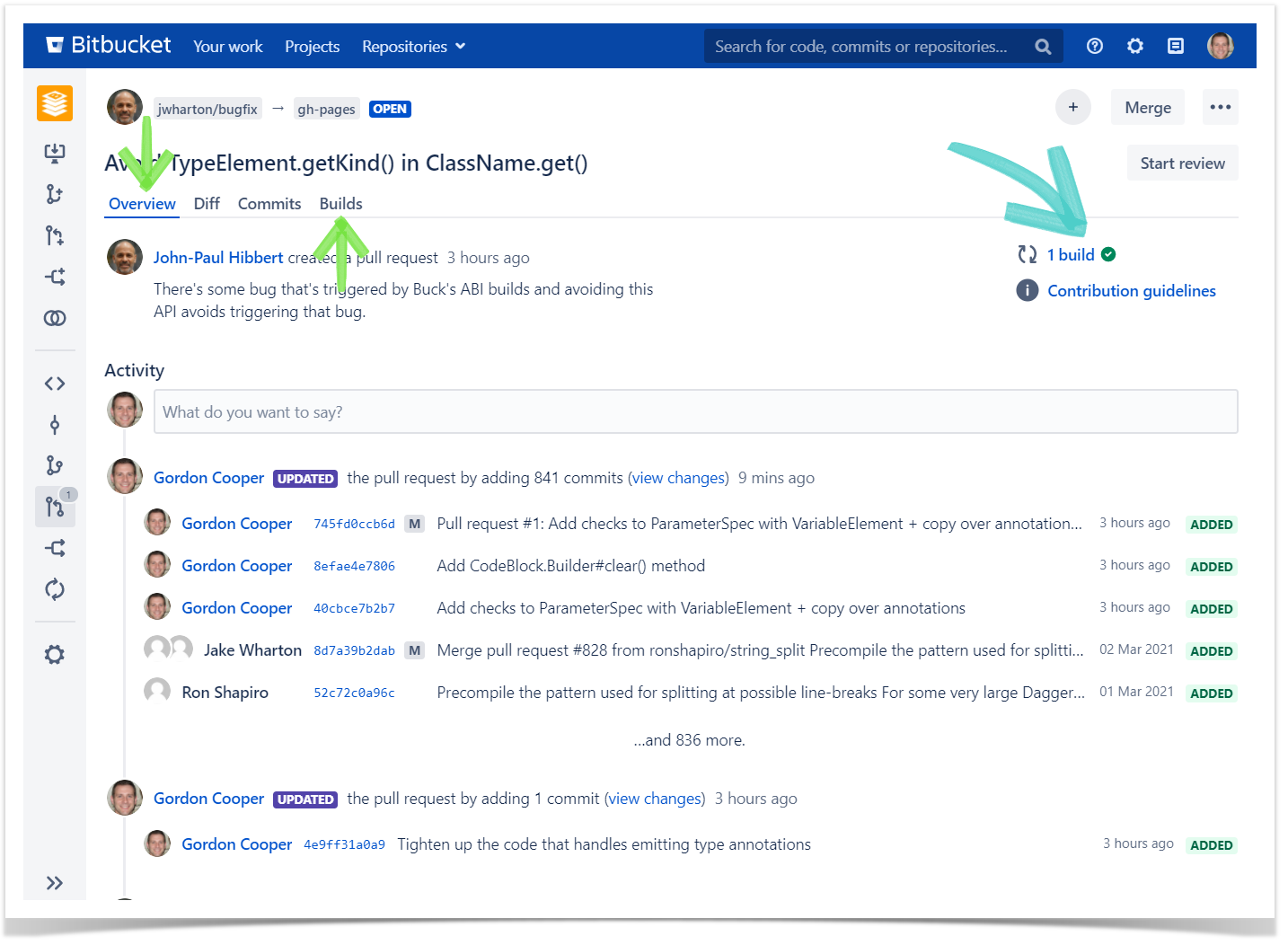The image size is (1288, 945).
Task: Open the Commits sidebar icon
Action: [55, 425]
